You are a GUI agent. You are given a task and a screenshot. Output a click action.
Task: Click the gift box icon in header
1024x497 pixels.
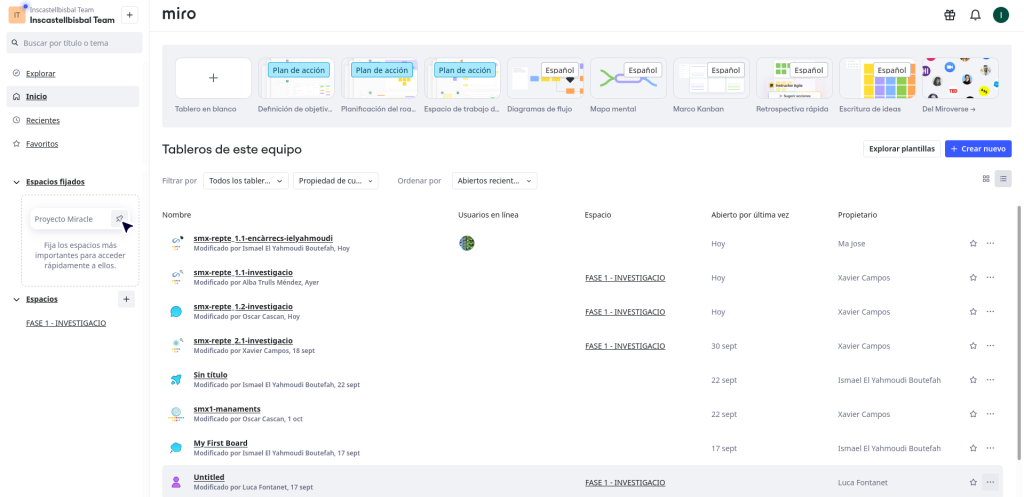(x=949, y=15)
